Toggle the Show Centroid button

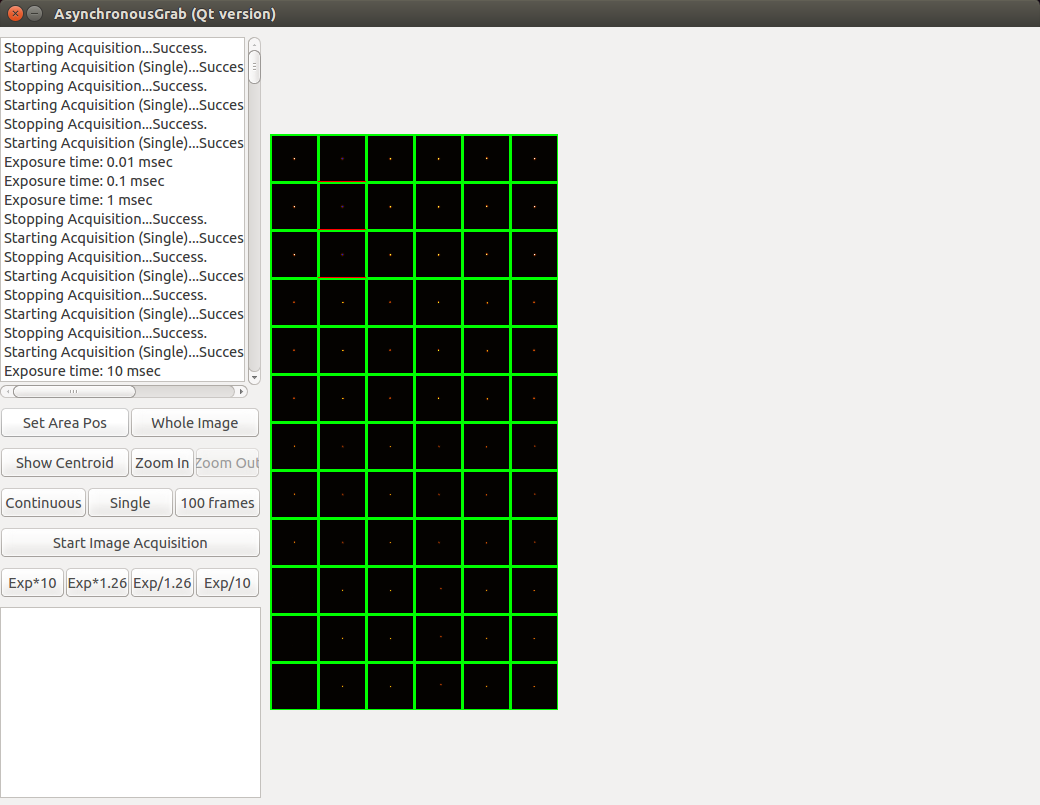(x=65, y=463)
